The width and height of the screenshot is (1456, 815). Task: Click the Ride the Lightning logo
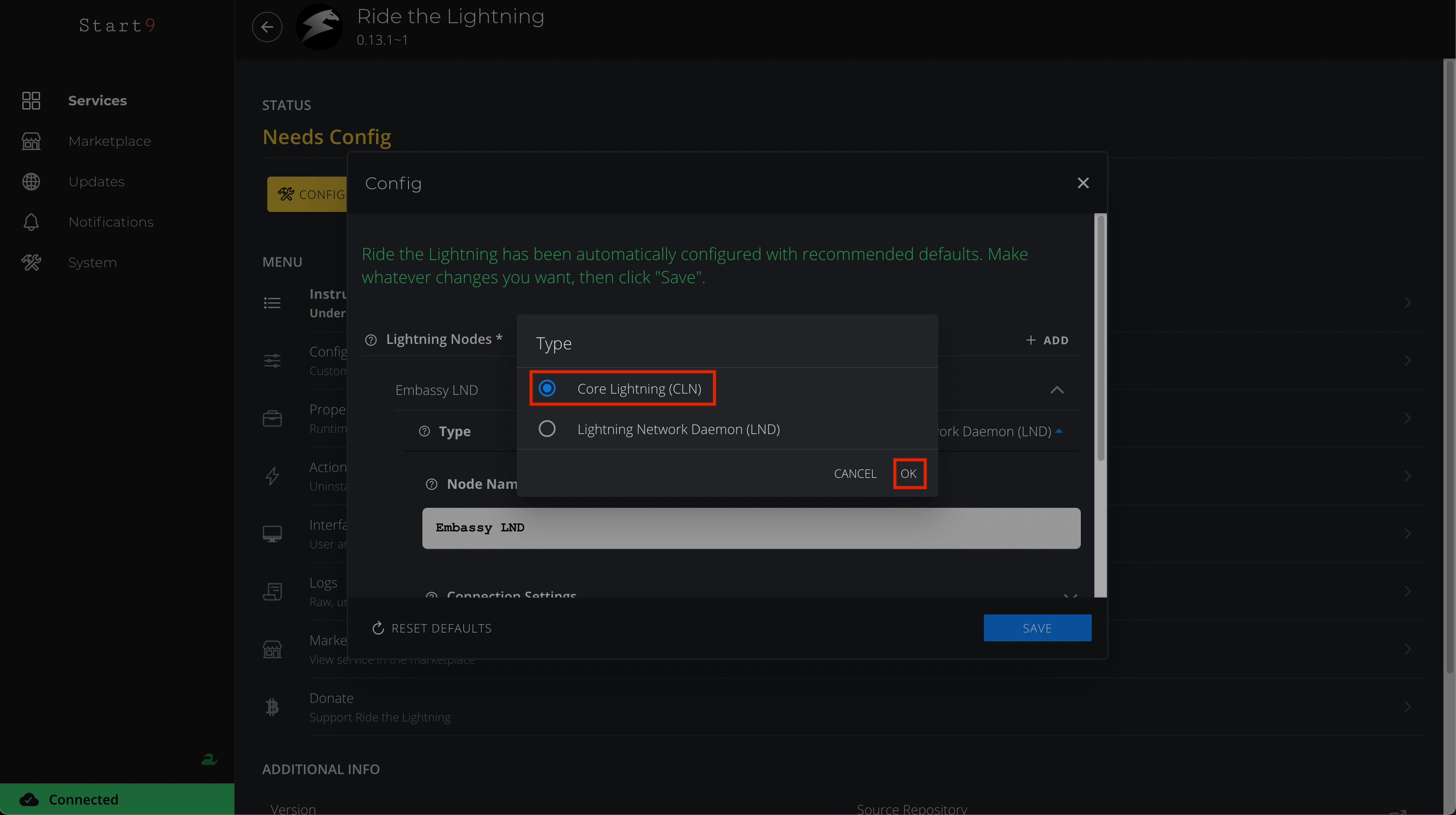click(x=320, y=27)
